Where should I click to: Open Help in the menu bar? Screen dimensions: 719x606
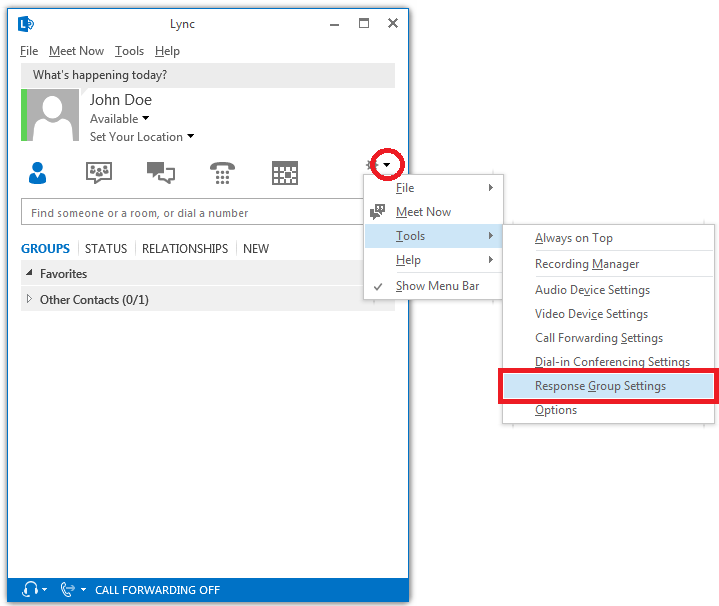(x=167, y=51)
